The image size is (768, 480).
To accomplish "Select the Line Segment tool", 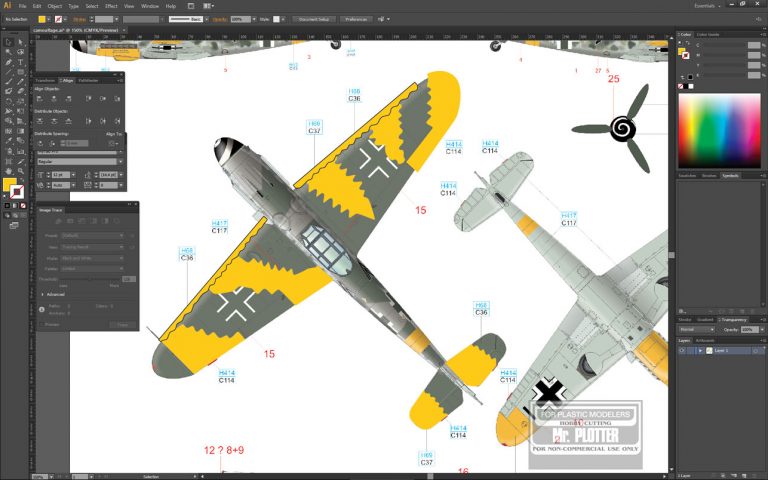I will [x=8, y=72].
